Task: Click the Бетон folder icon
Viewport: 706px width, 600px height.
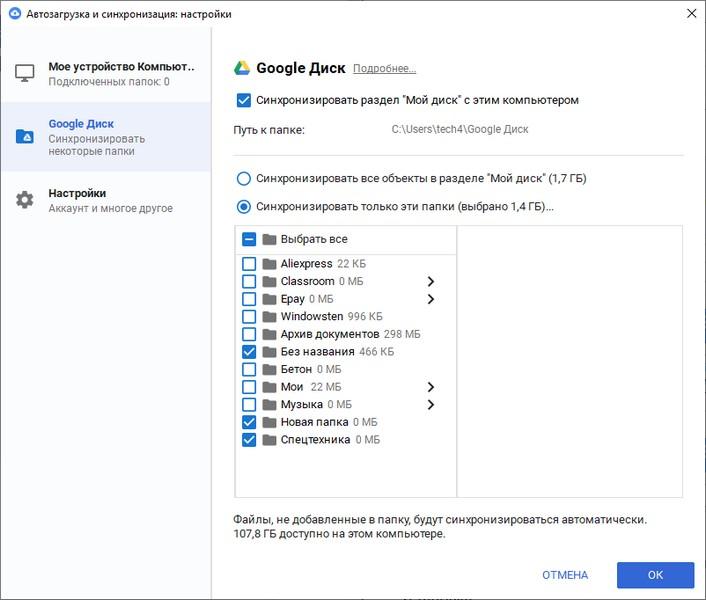Action: (x=269, y=369)
